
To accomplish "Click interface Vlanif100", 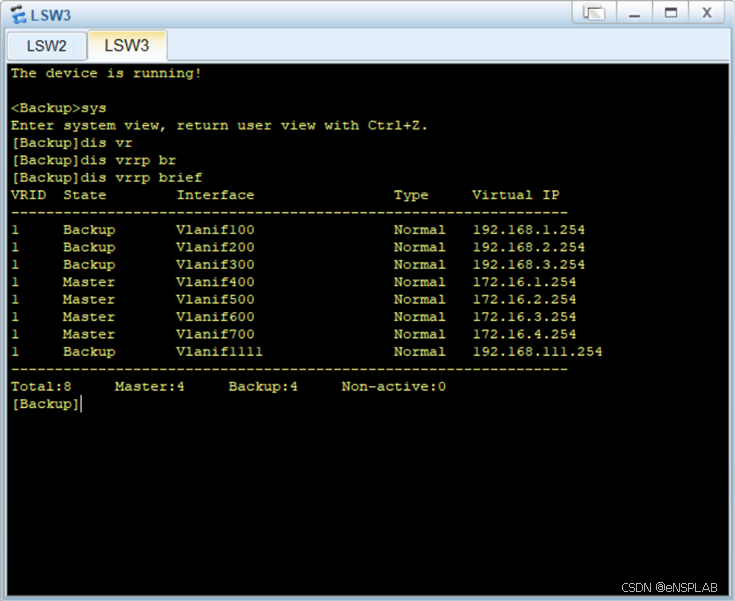I will [215, 230].
